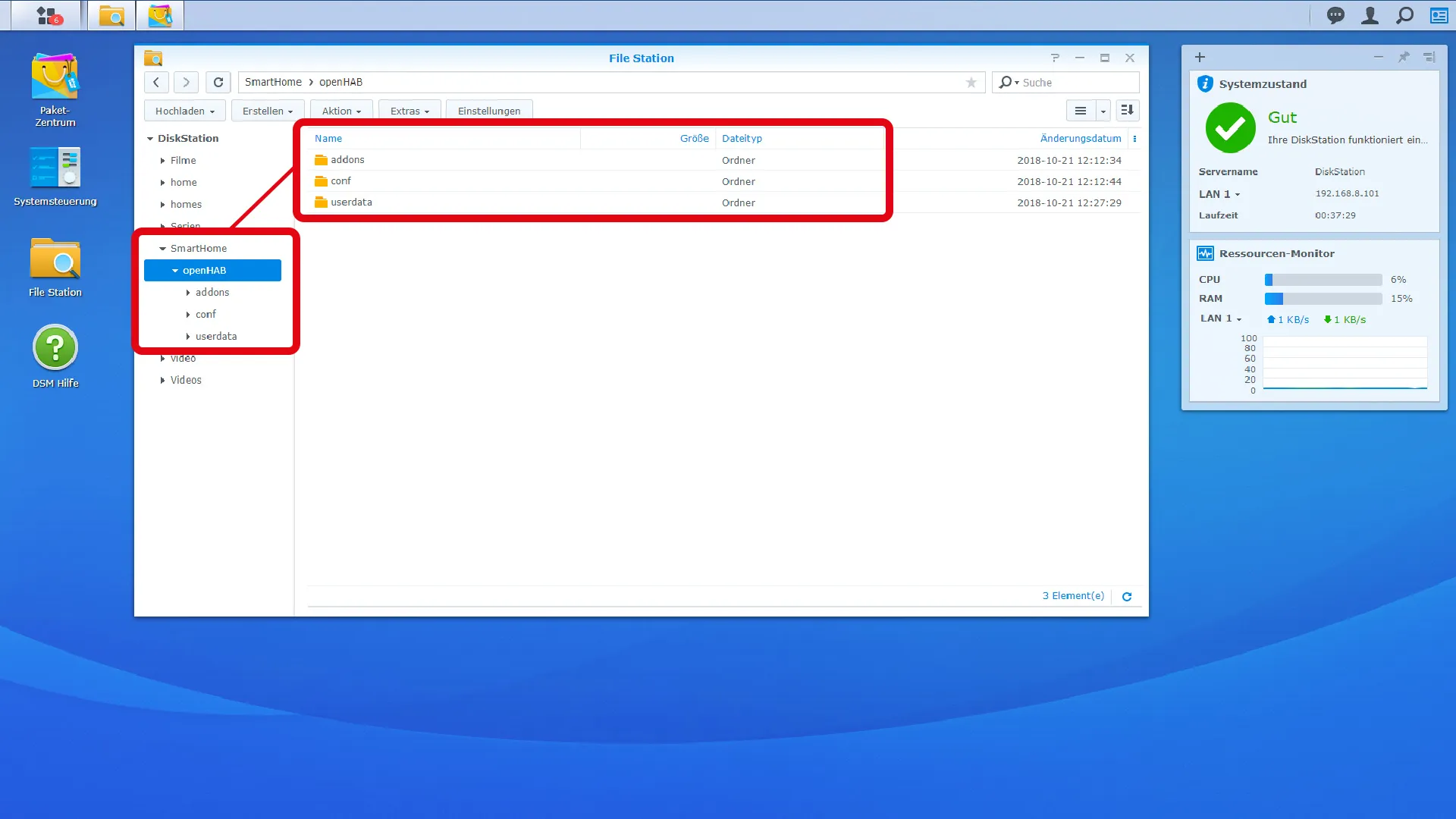
Task: Go forward to the next folder
Action: pyautogui.click(x=186, y=82)
